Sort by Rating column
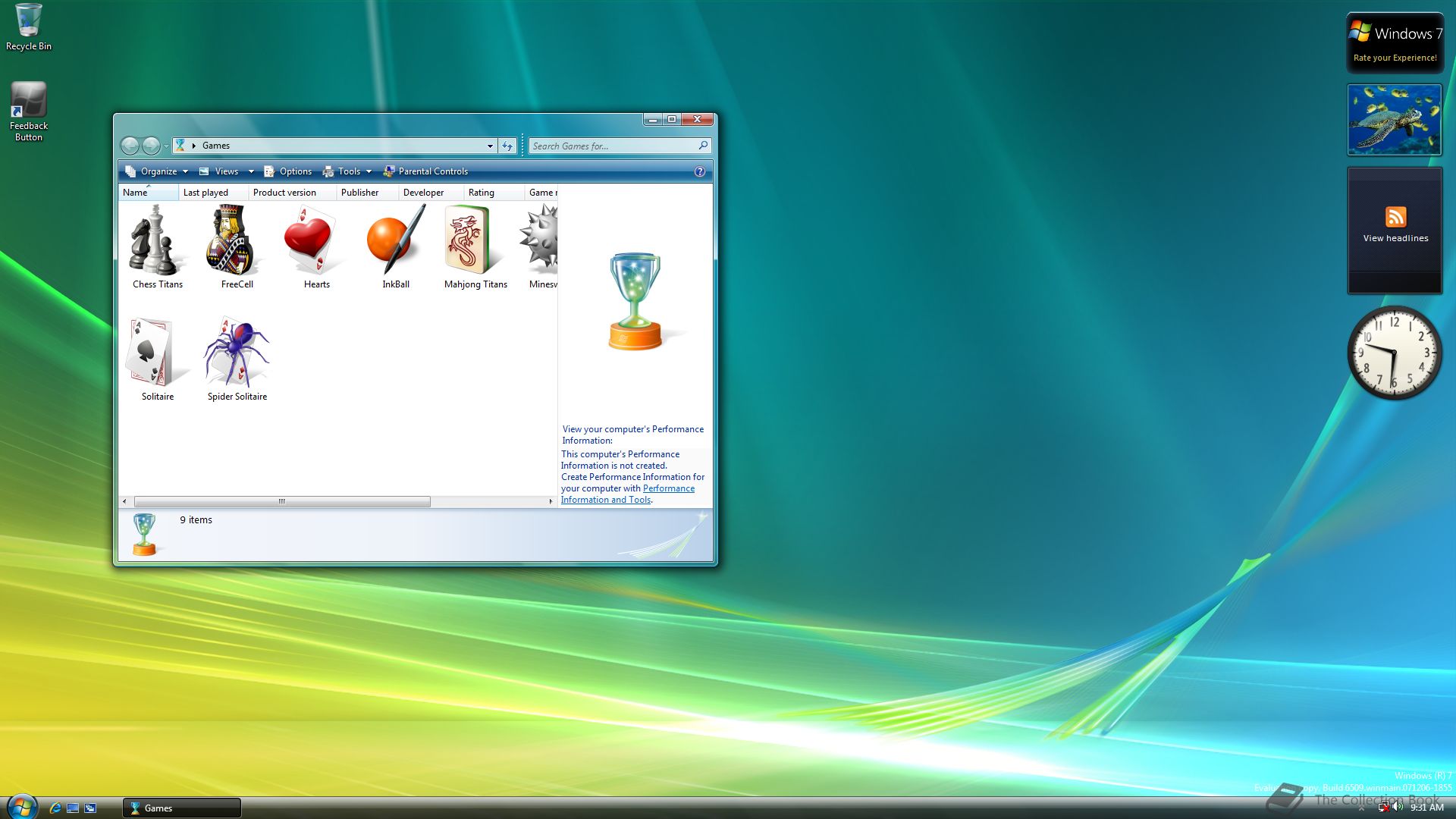1456x819 pixels. point(494,193)
